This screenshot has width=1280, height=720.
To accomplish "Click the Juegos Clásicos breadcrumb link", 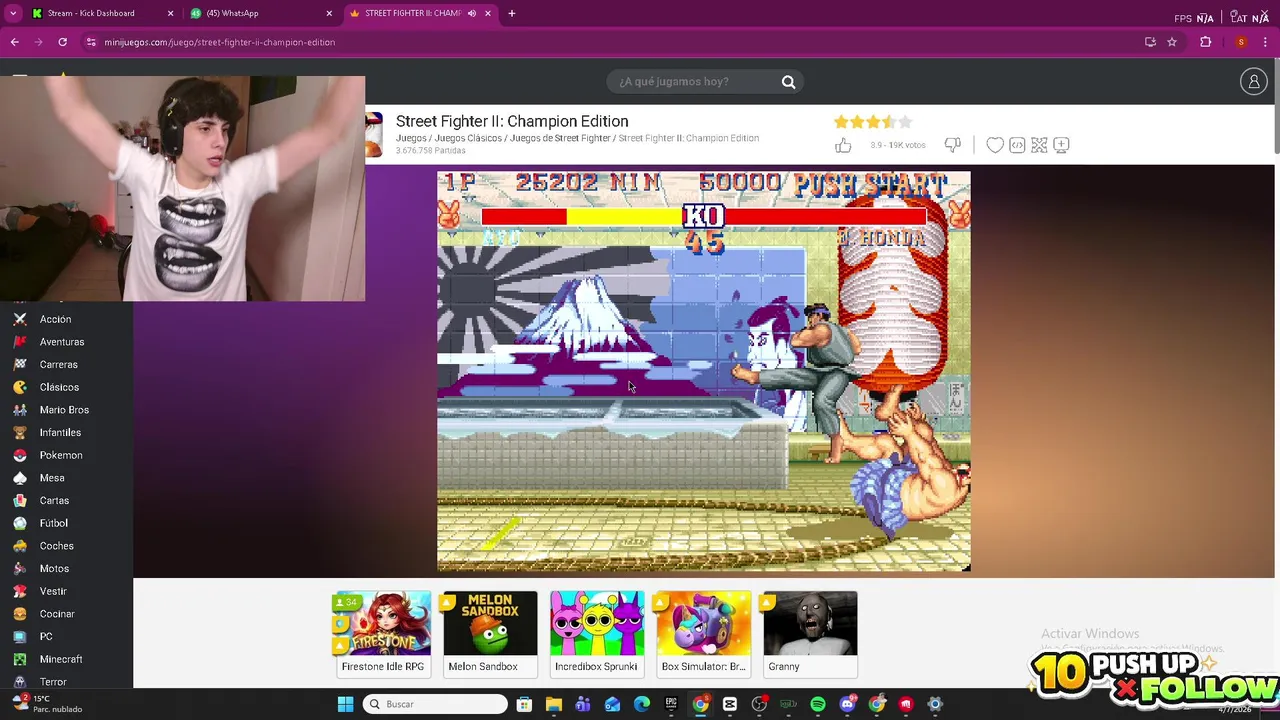I will (468, 138).
